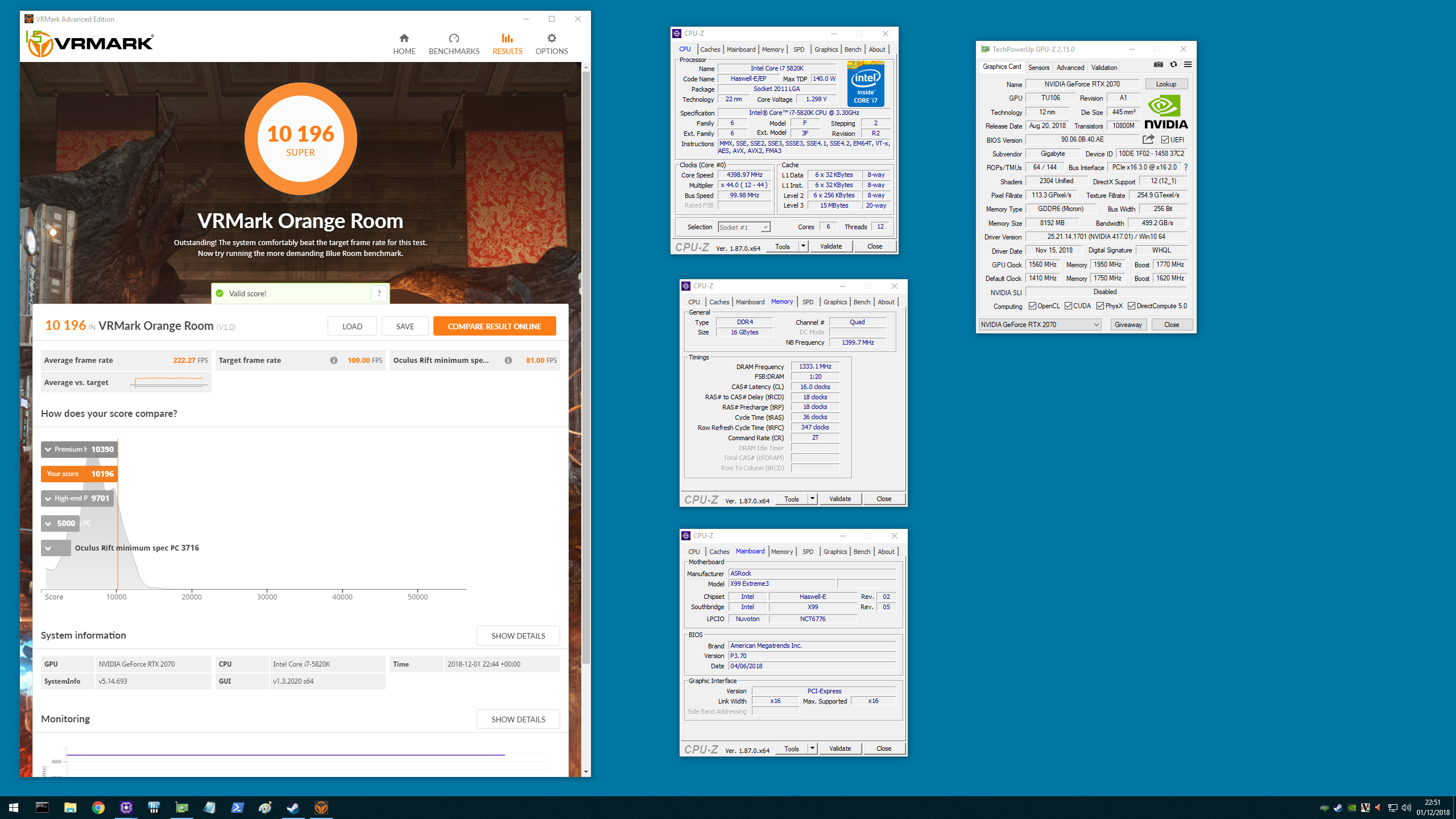Open Steam from the taskbar
The width and height of the screenshot is (1456, 819).
pos(293,807)
